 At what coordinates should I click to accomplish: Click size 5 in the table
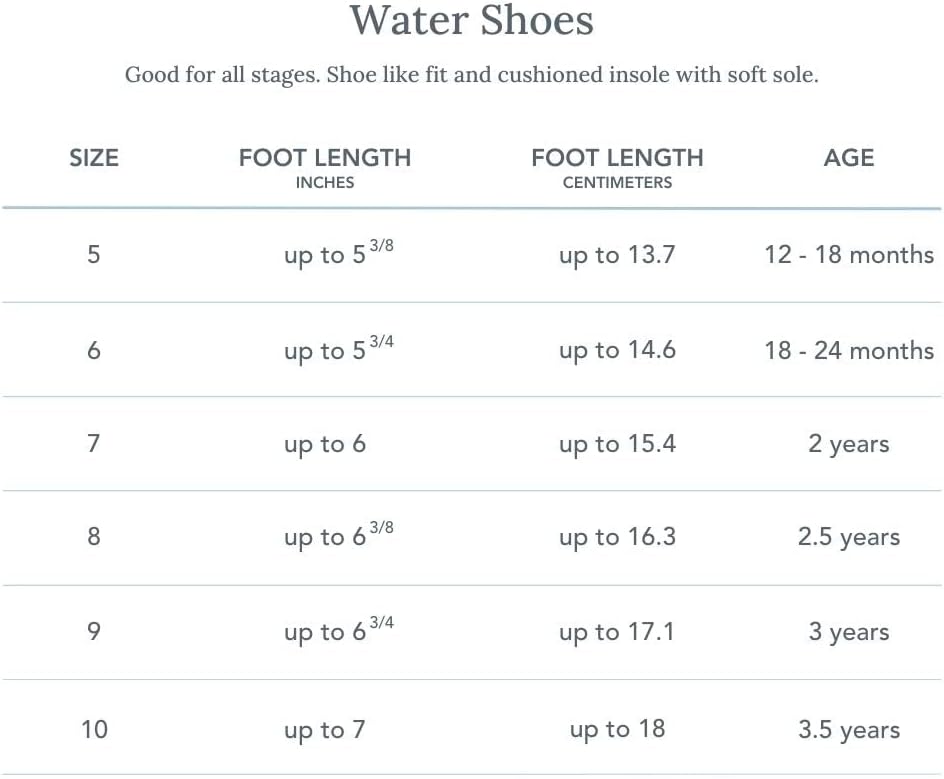[93, 254]
